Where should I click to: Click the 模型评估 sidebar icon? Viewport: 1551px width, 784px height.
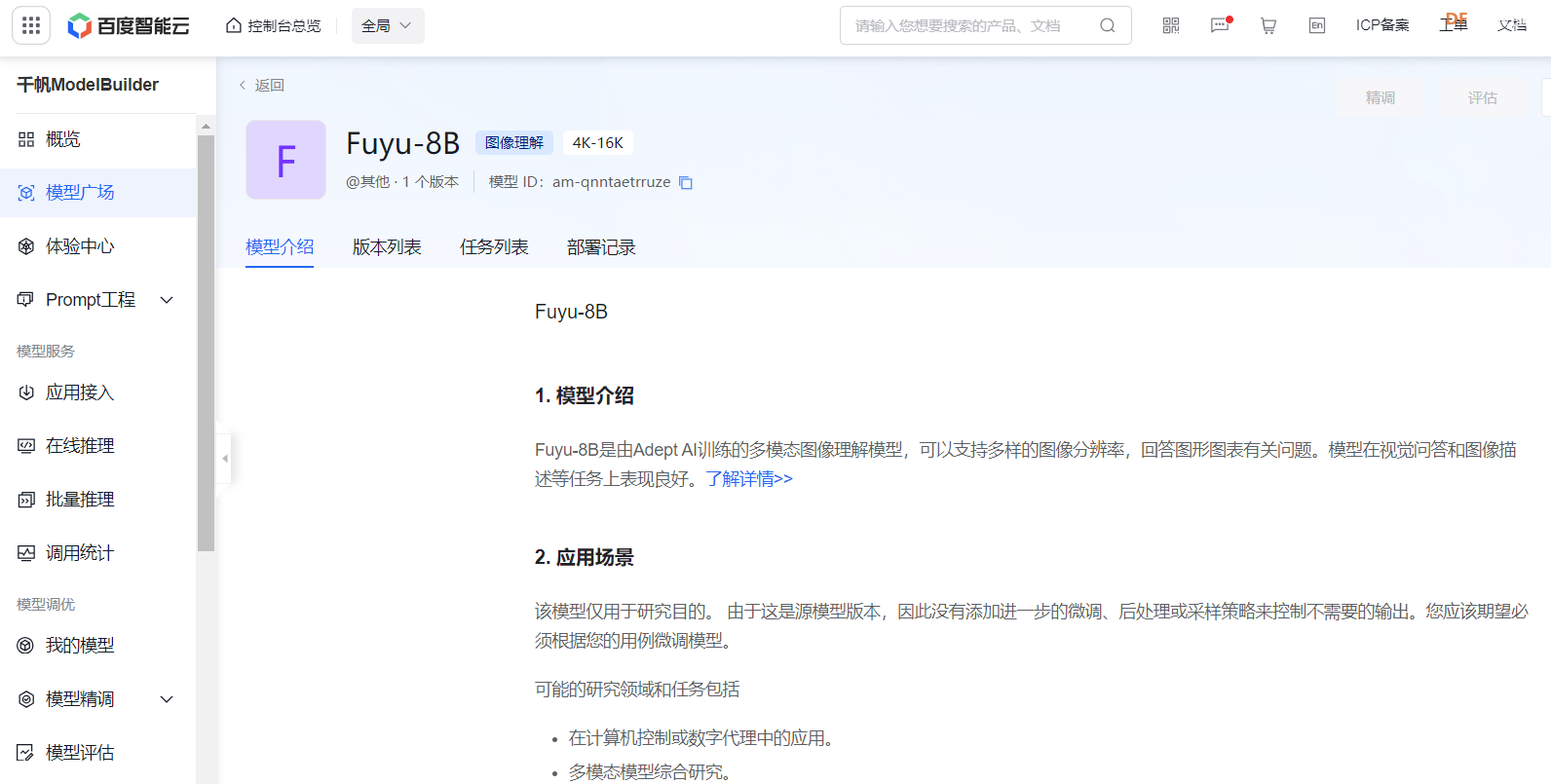point(26,753)
